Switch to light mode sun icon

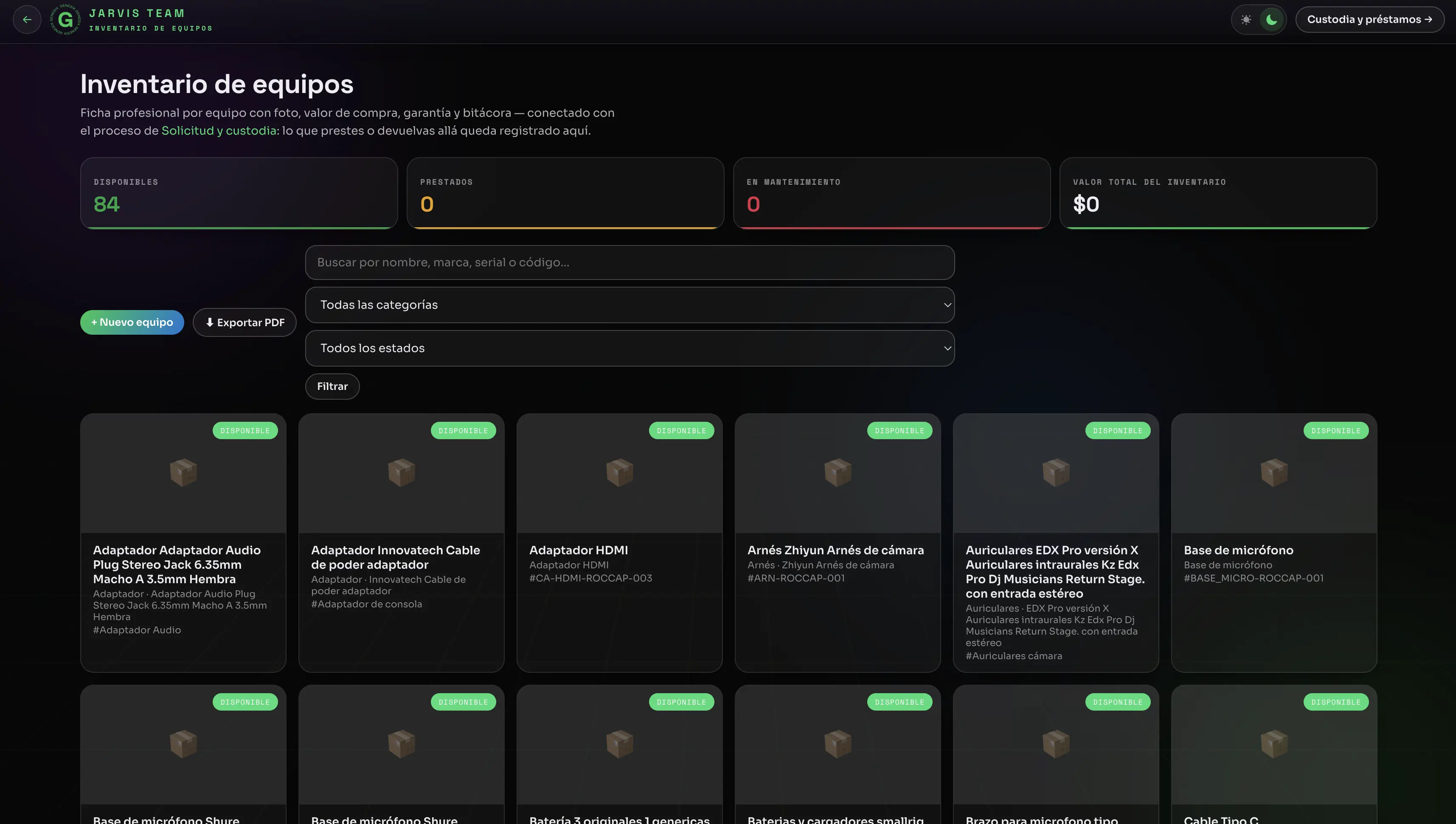coord(1246,19)
